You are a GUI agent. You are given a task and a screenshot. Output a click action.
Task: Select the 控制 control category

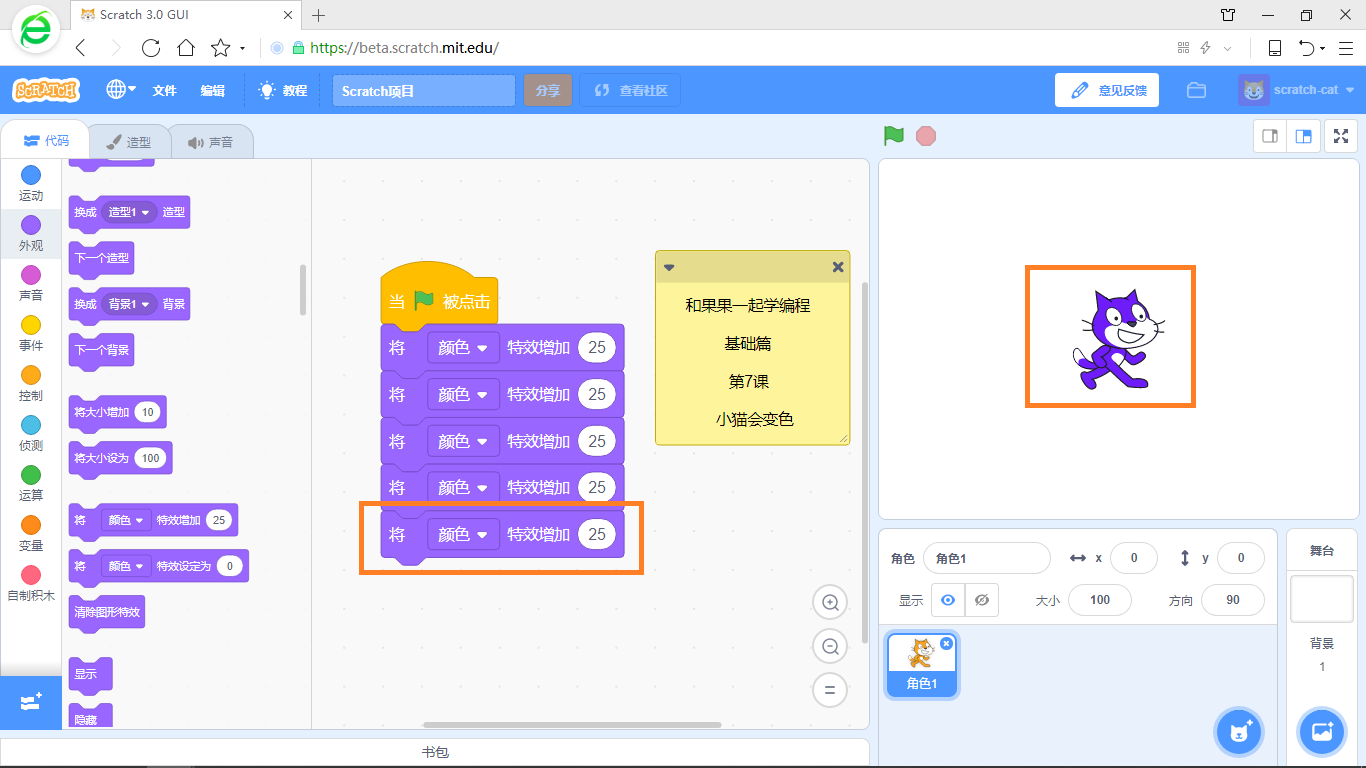click(31, 384)
